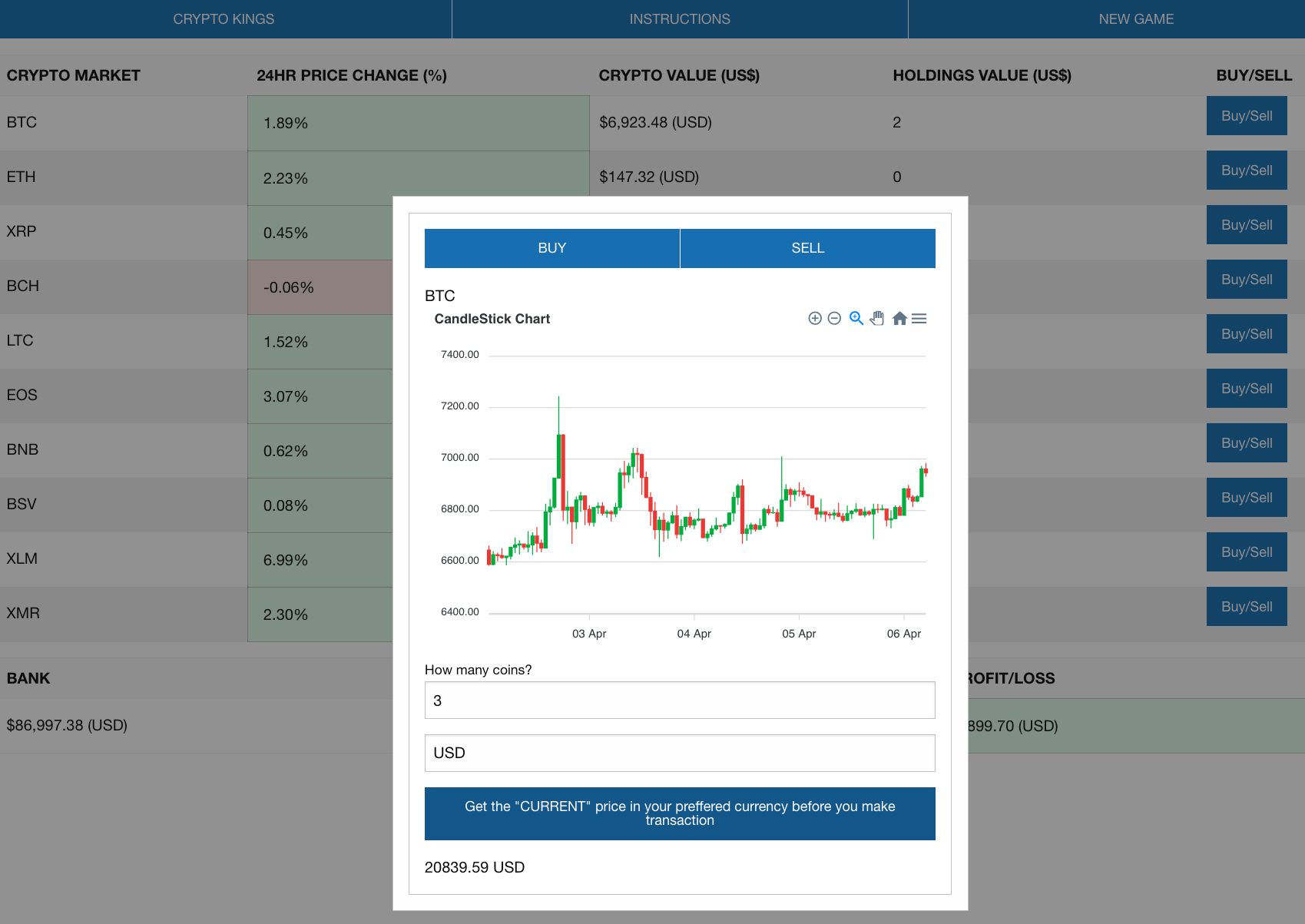Zoom out on the candlestick chart
This screenshot has width=1305, height=924.
point(835,318)
